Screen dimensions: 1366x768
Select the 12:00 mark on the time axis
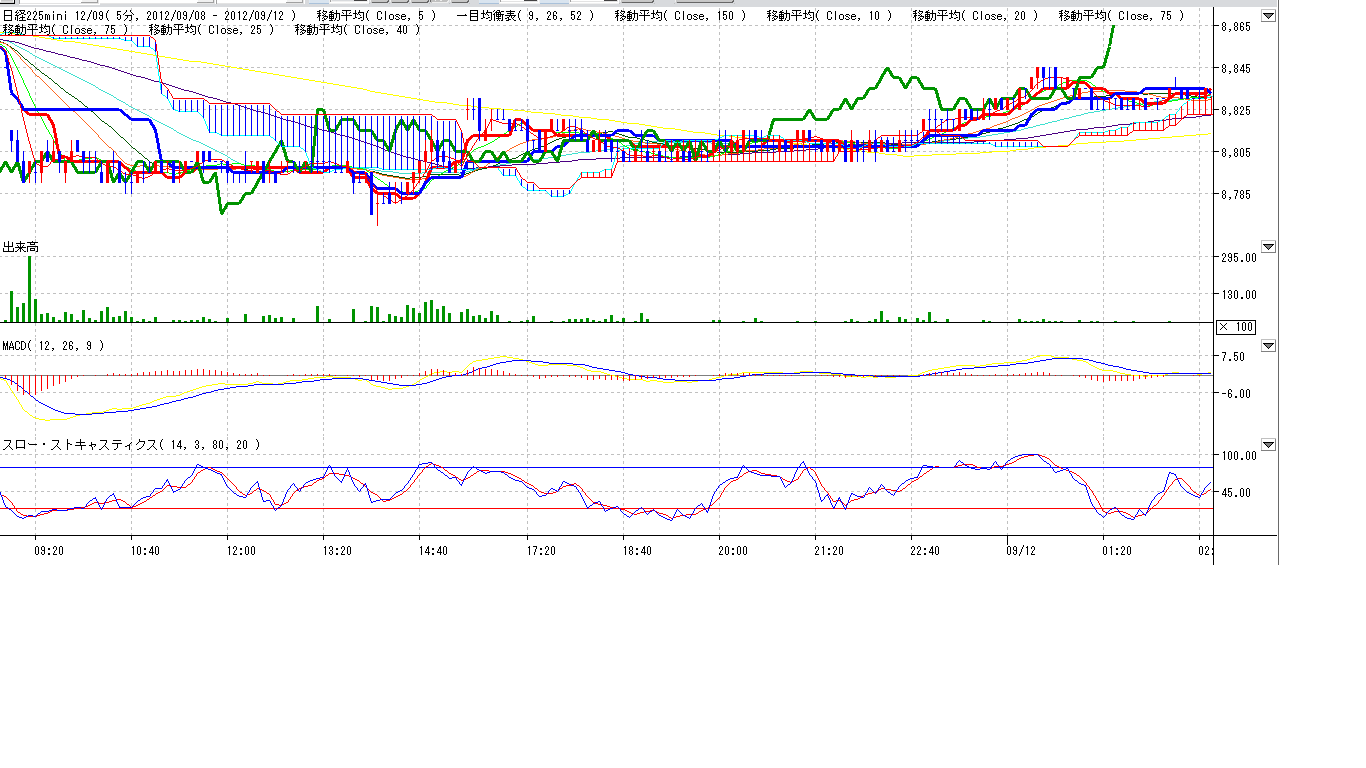pos(241,551)
